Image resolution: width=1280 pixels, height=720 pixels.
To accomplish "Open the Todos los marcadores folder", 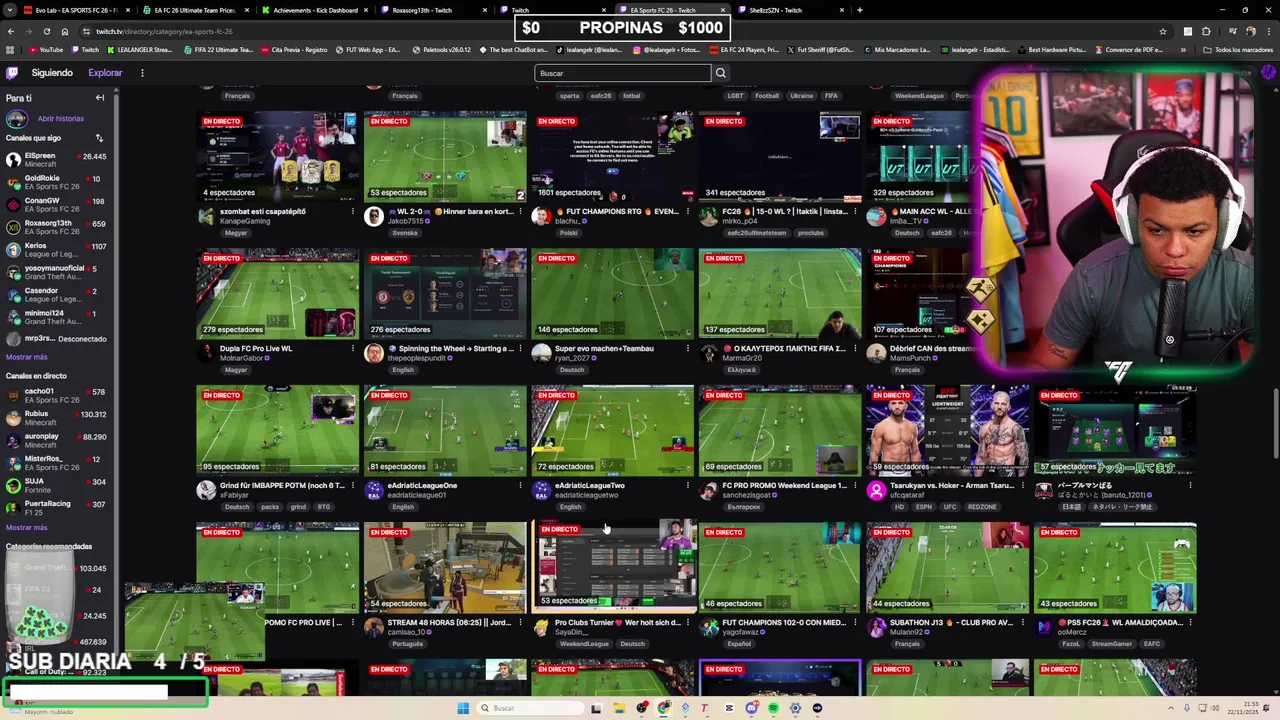I will [1238, 49].
